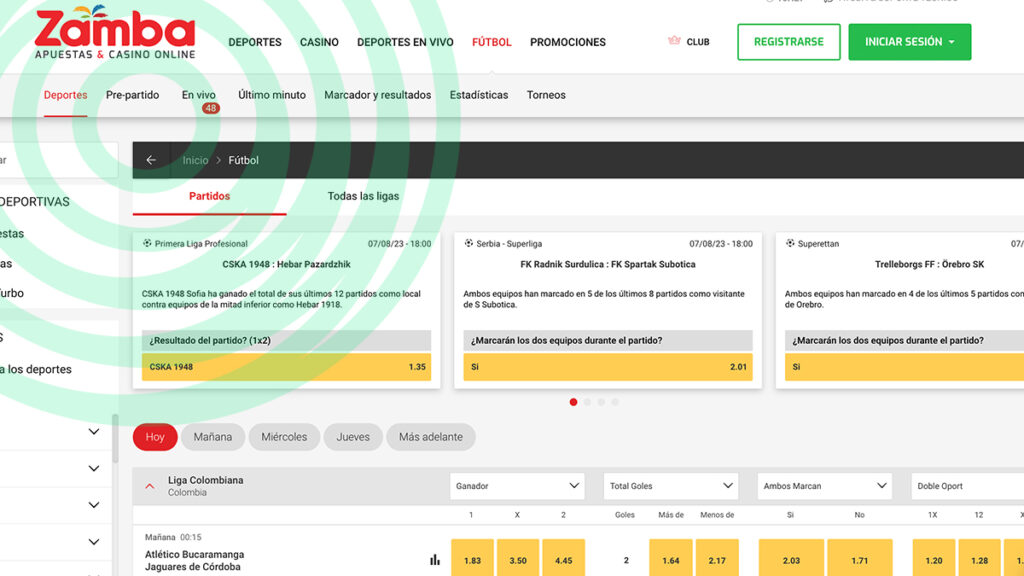Screen dimensions: 1024x576
Task: Go to third carousel dot
Action: 601,402
